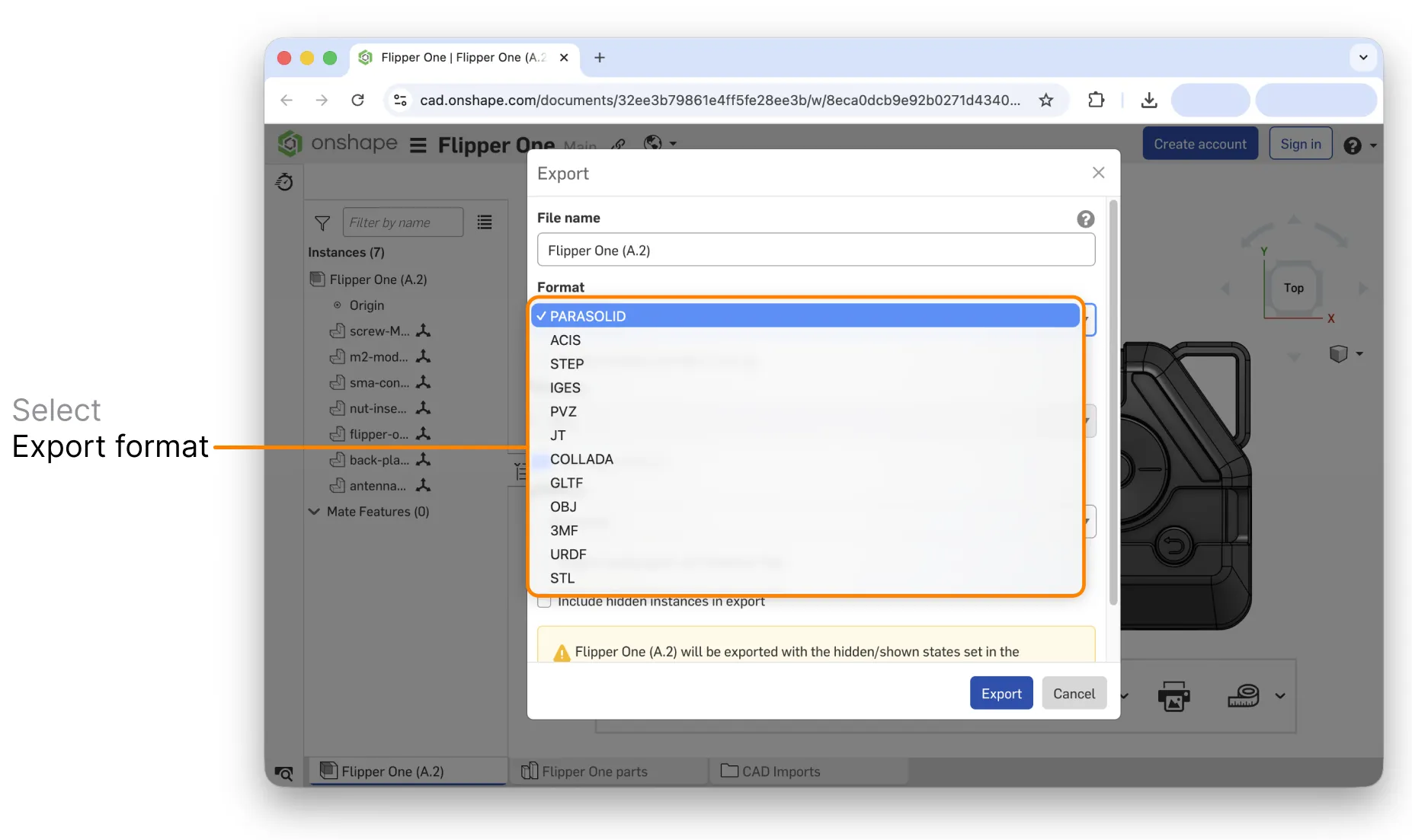1412x840 pixels.
Task: Focus the Filter by name field
Action: [402, 222]
